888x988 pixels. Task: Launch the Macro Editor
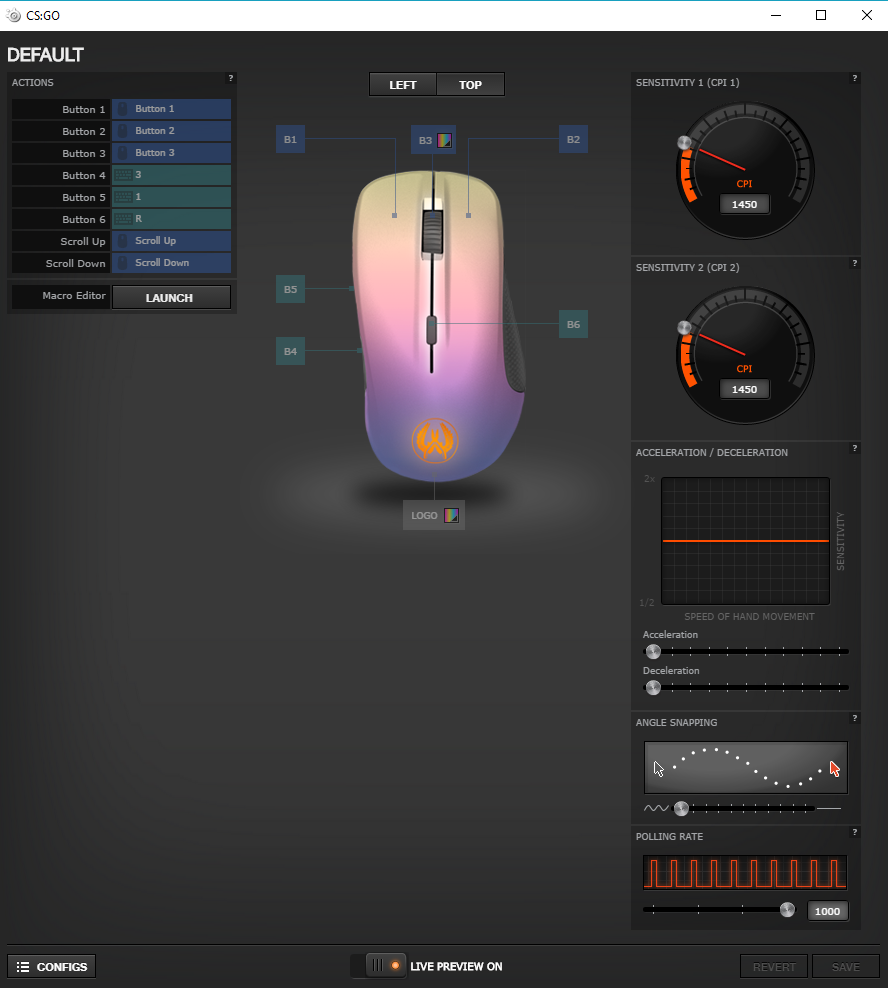170,297
